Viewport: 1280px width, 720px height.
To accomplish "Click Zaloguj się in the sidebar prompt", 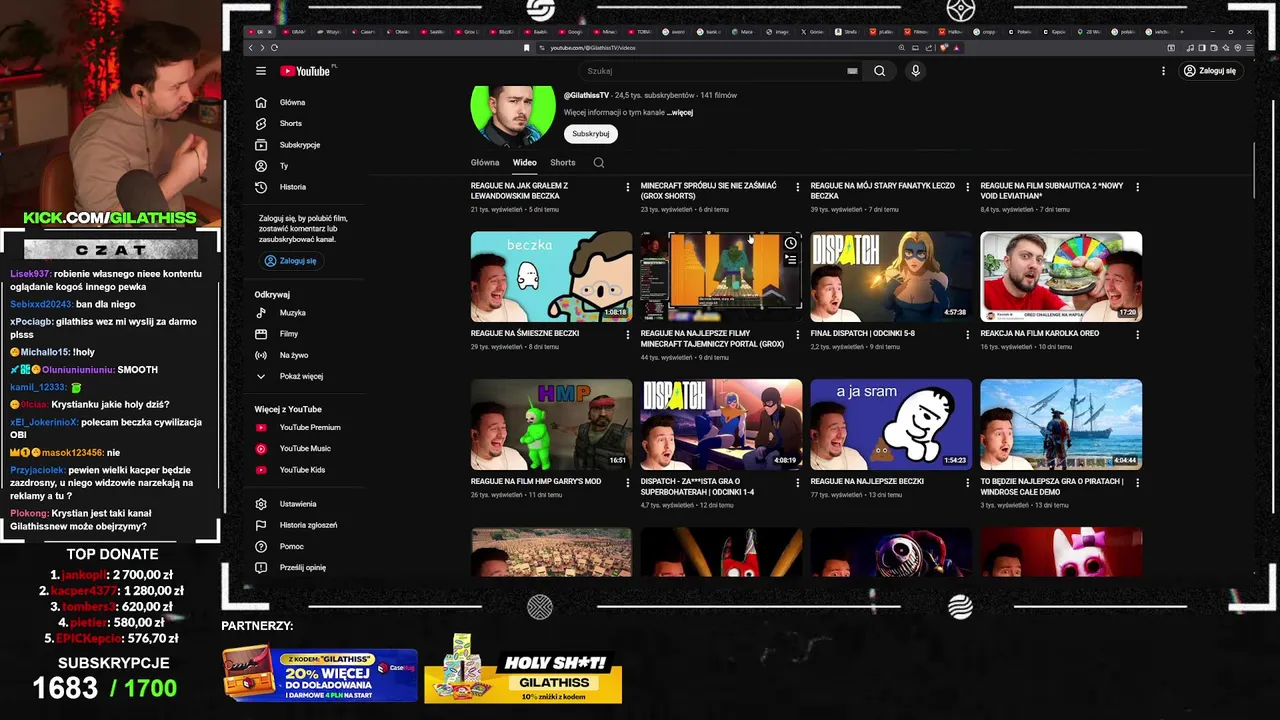I will pos(290,261).
